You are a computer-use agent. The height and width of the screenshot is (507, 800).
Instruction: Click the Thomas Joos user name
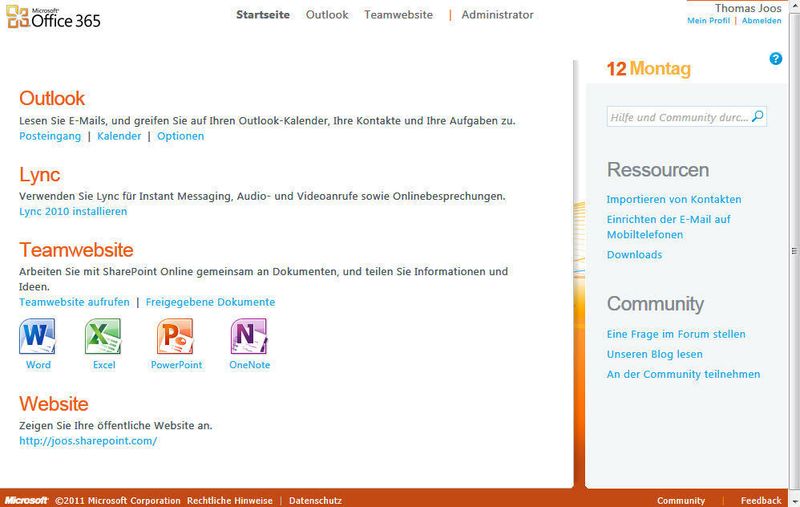click(748, 8)
